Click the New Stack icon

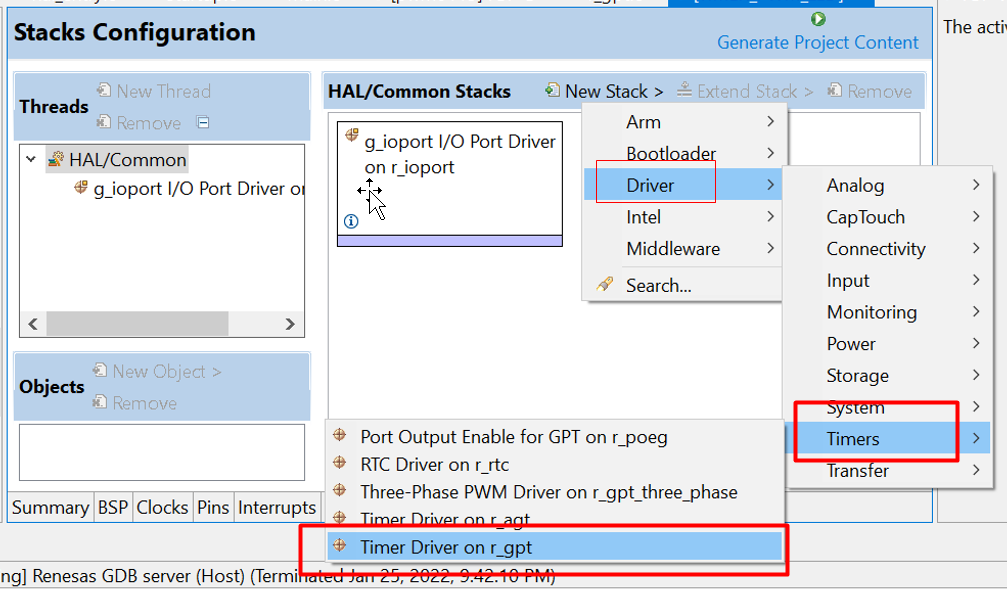pyautogui.click(x=552, y=91)
